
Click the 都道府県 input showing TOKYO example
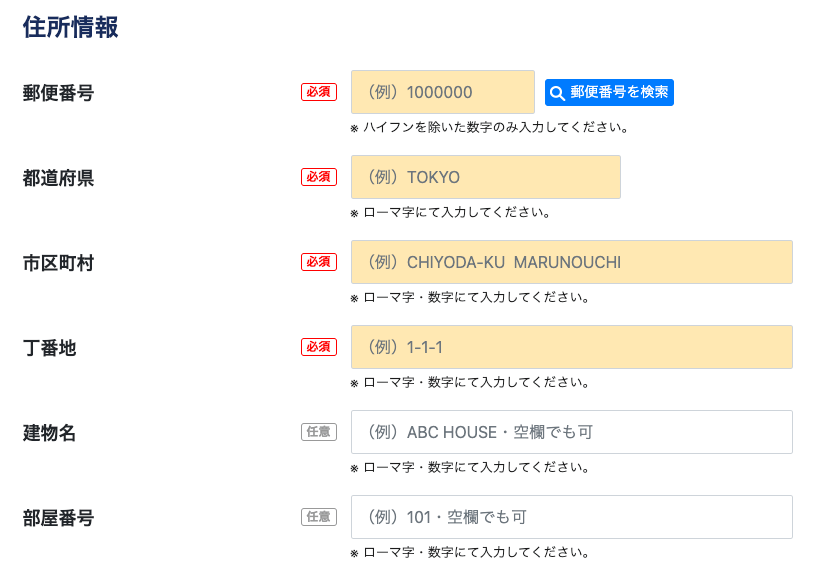[485, 177]
